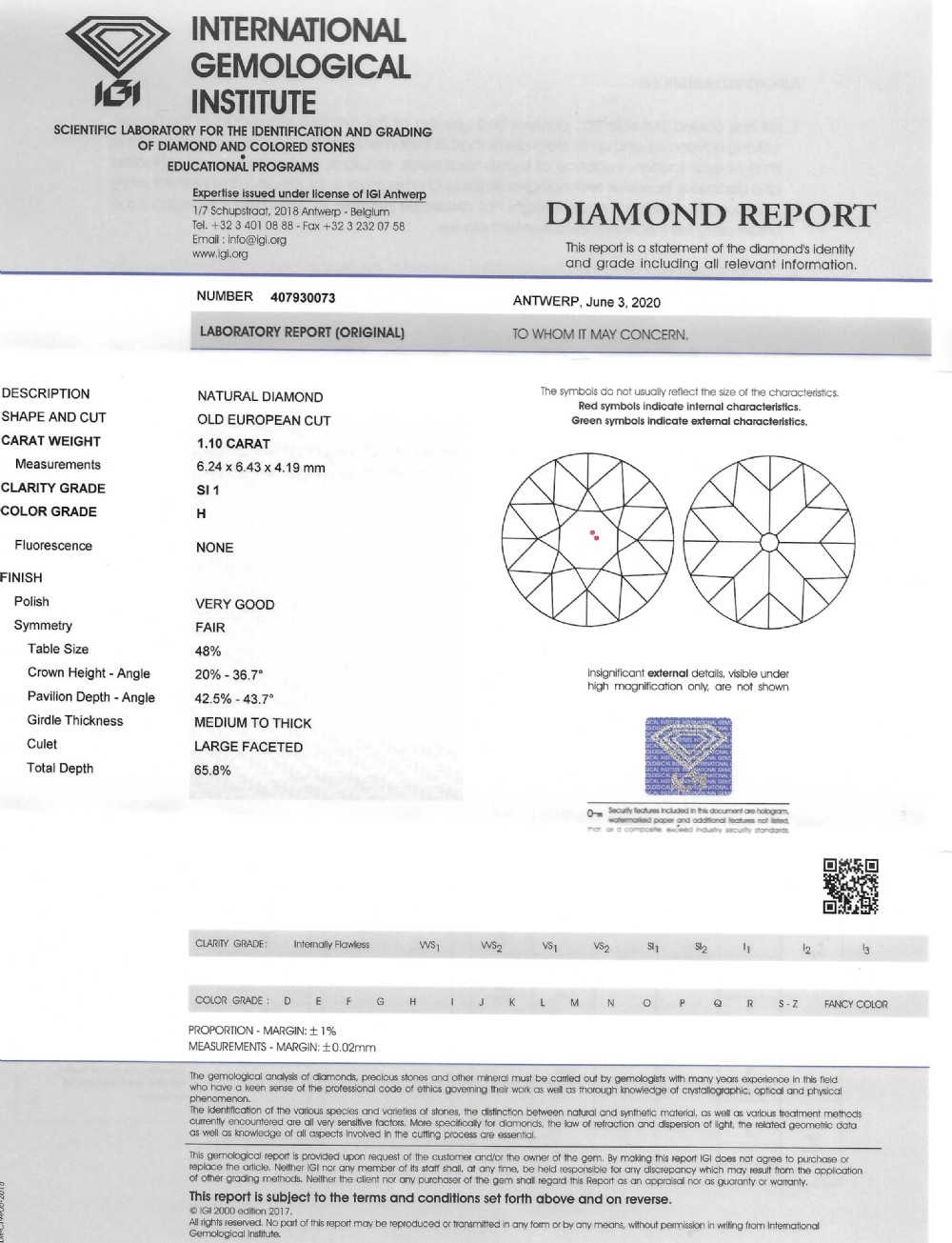Click the 'CARAT WEIGHT' label
Viewport: 952px width, 1243px height.
pyautogui.click(x=51, y=441)
